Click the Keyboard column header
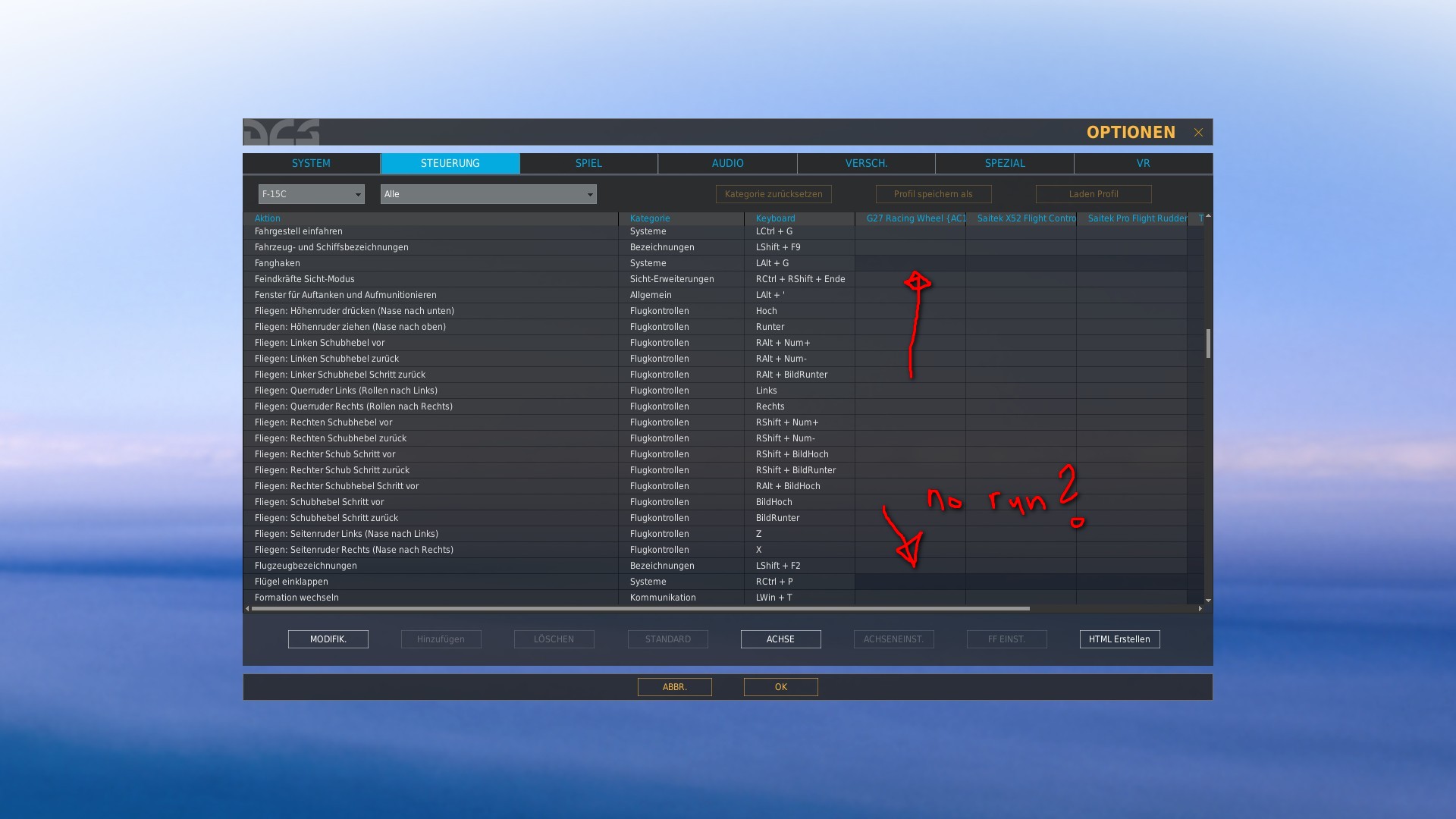This screenshot has height=819, width=1456. [x=800, y=218]
